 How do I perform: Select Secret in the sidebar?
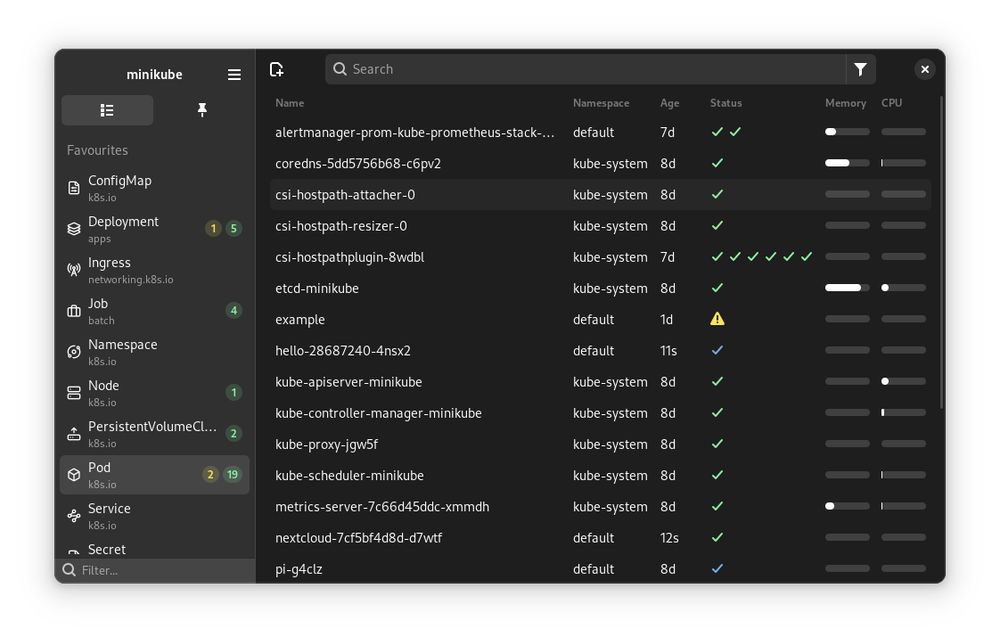coord(154,549)
